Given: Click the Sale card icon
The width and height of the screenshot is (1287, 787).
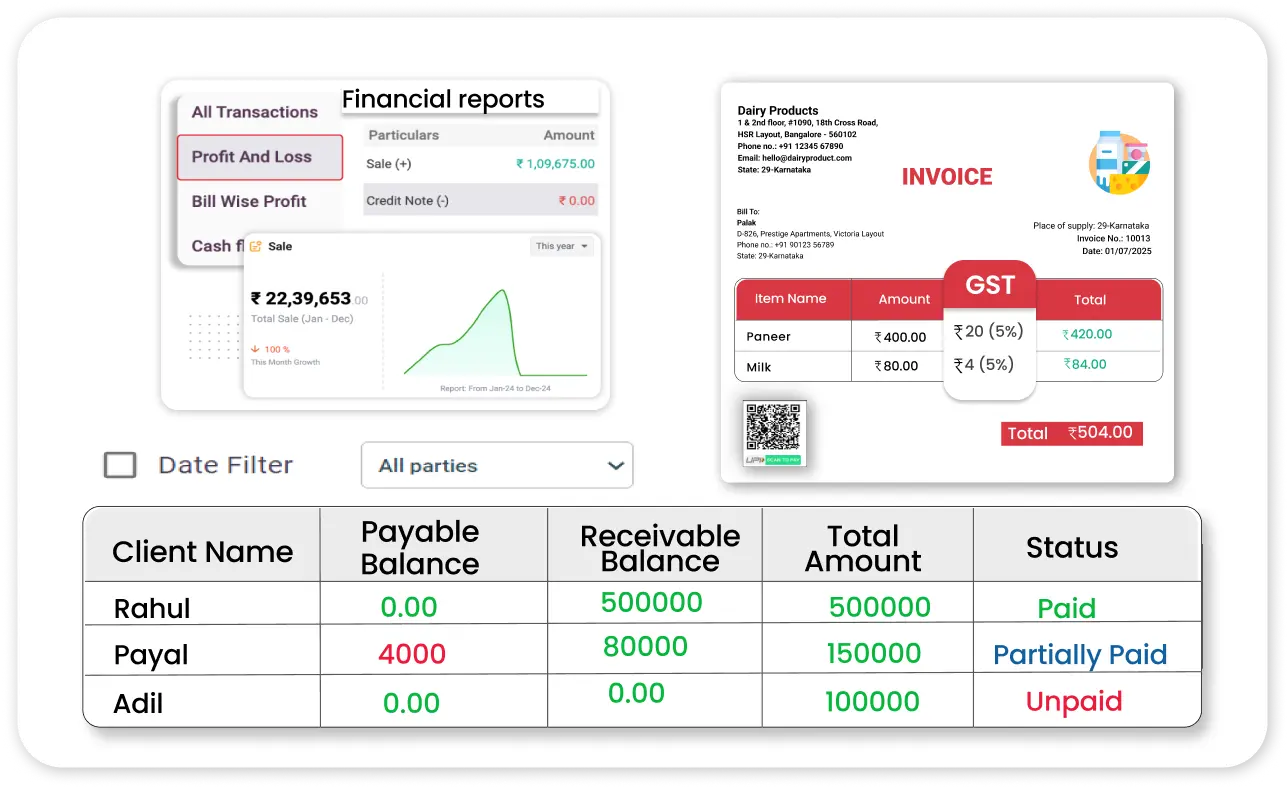Looking at the screenshot, I should pos(256,246).
